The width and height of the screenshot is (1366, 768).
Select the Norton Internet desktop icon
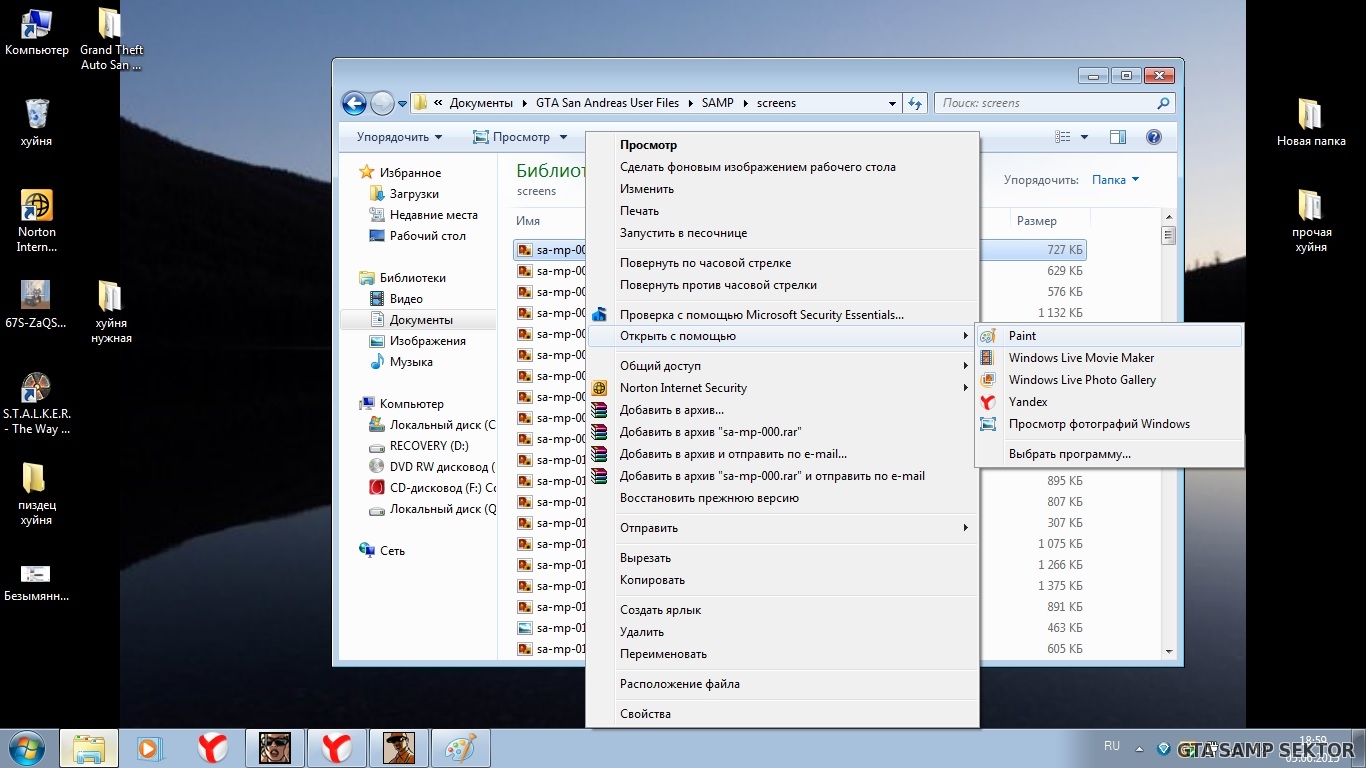[37, 222]
